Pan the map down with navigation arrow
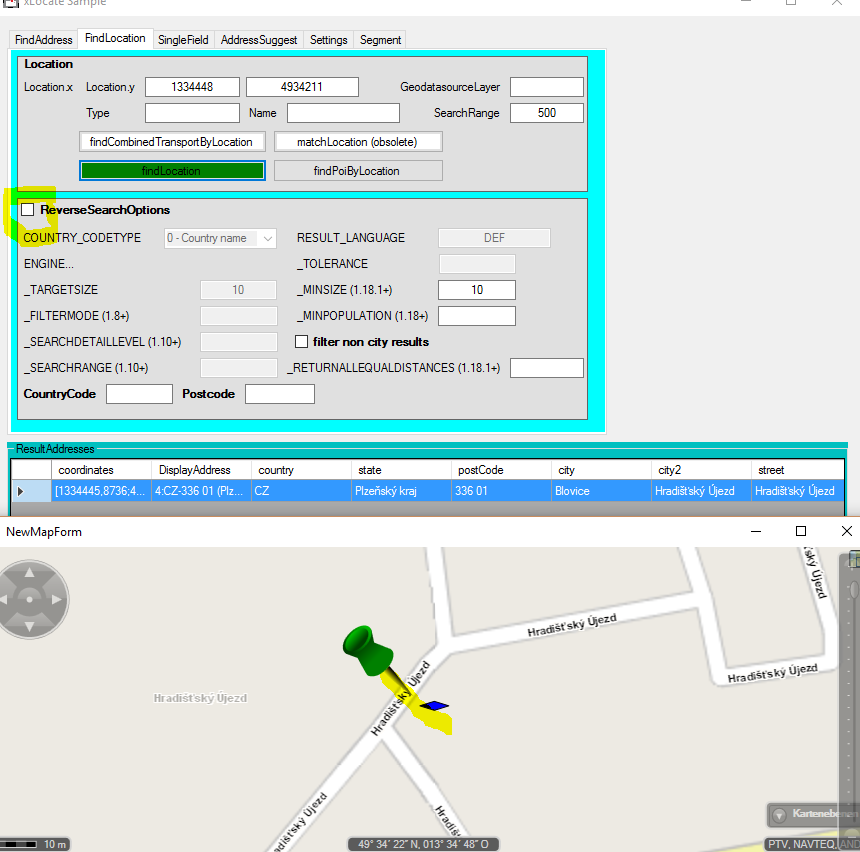 tap(30, 626)
